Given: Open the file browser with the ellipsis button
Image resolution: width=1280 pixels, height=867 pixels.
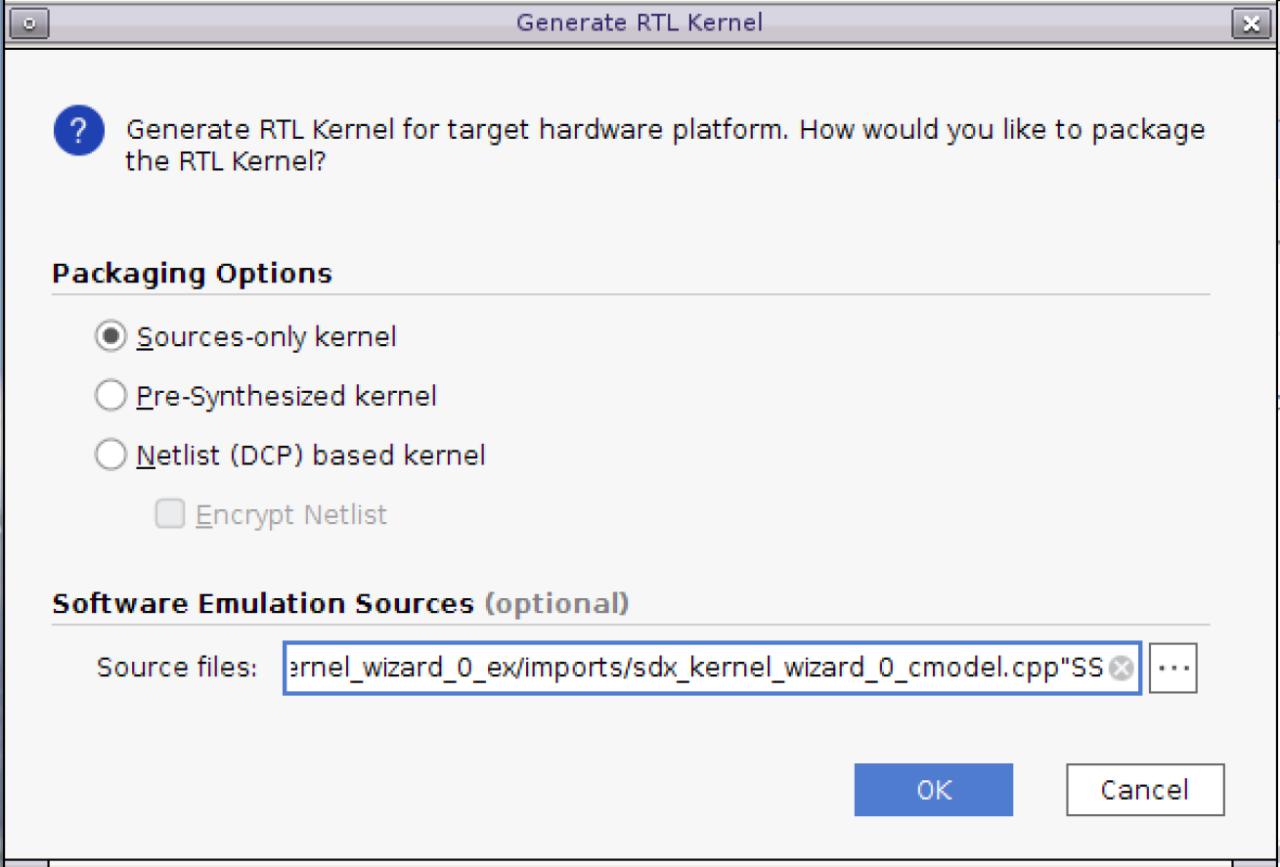Looking at the screenshot, I should click(1173, 668).
